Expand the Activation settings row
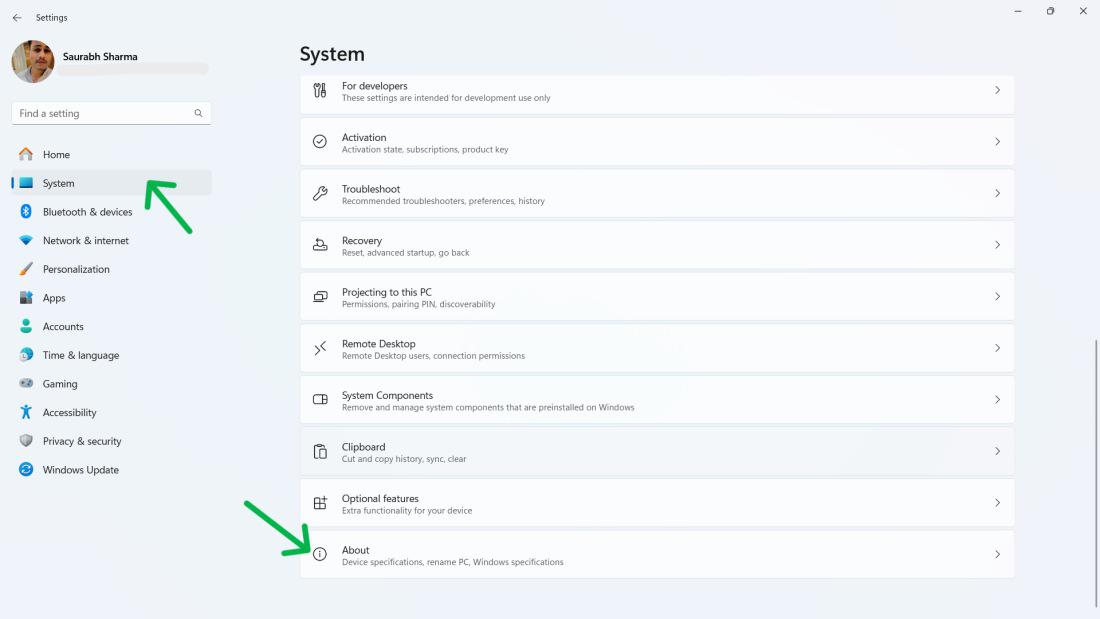1100x619 pixels. pyautogui.click(x=655, y=141)
